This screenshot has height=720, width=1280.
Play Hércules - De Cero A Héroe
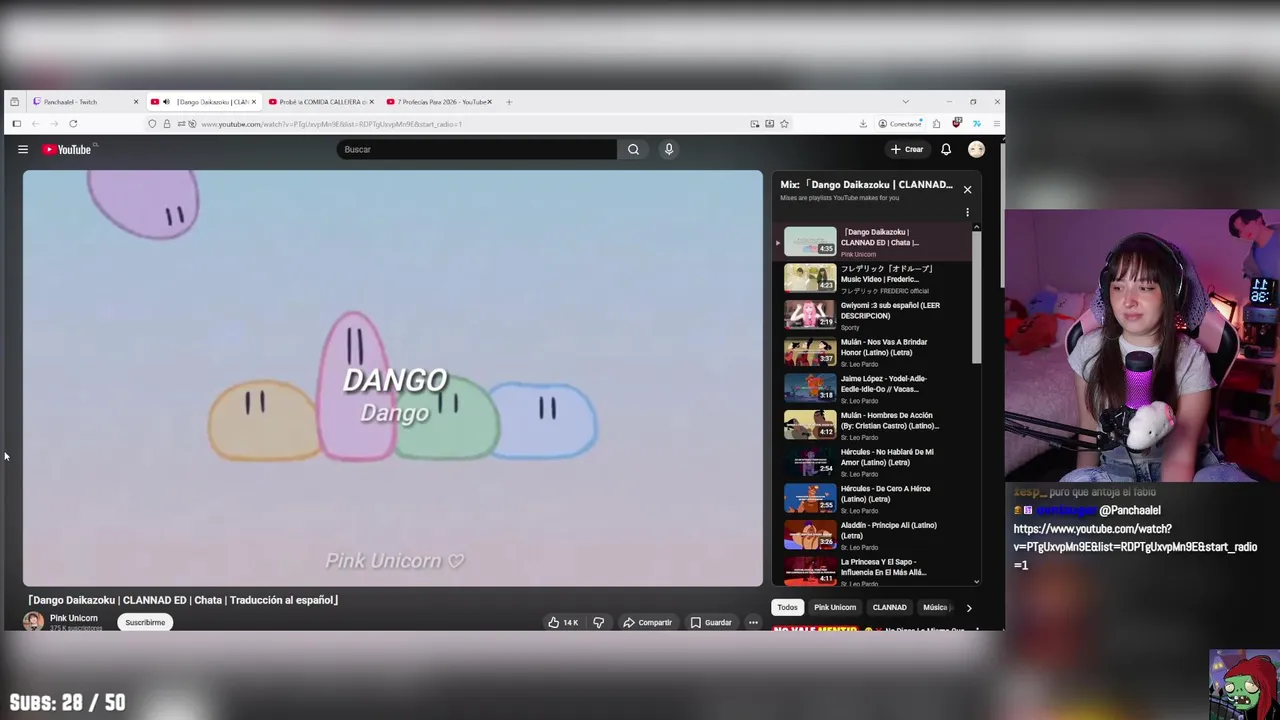(x=872, y=499)
